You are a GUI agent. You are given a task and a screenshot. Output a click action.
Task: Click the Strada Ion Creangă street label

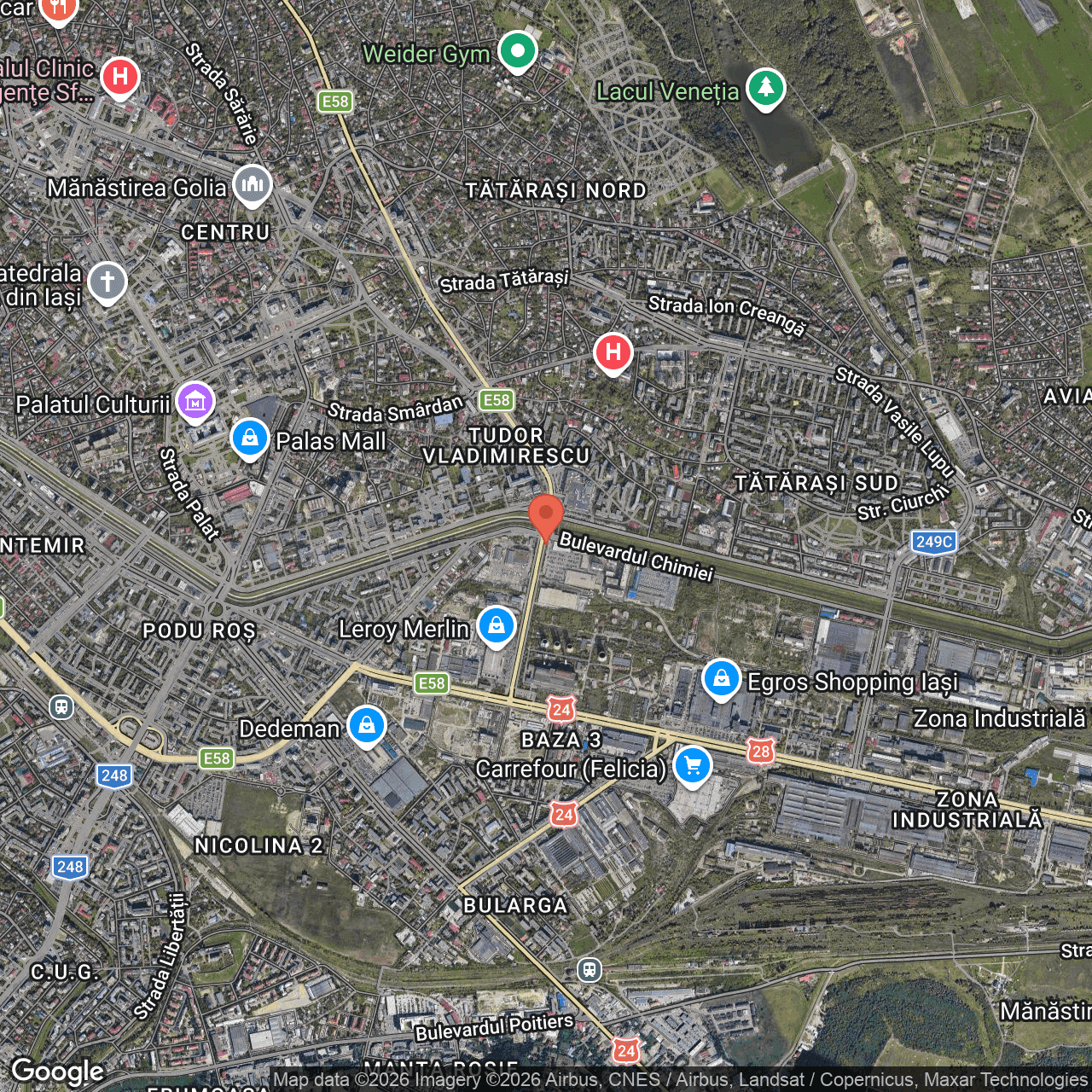pyautogui.click(x=727, y=315)
